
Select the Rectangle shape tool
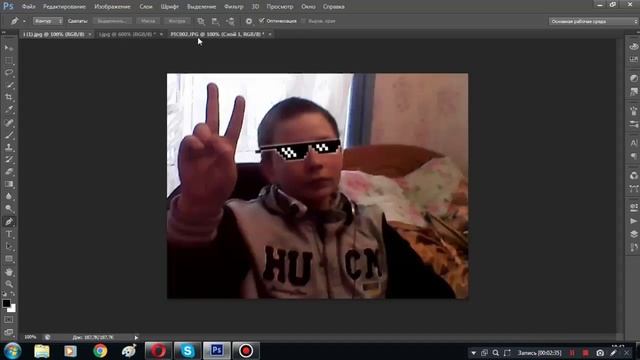(x=9, y=259)
